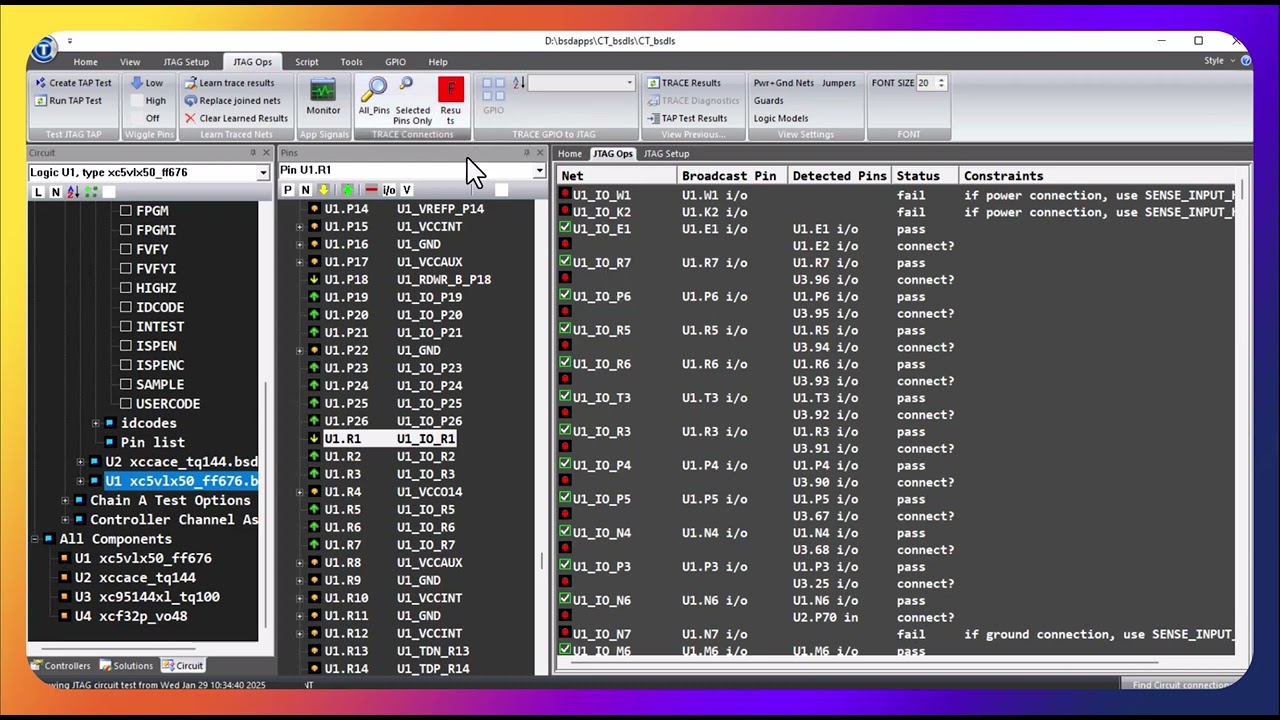Screen dimensions: 1280x720
Task: Collapse the All Components node
Action: pos(35,539)
